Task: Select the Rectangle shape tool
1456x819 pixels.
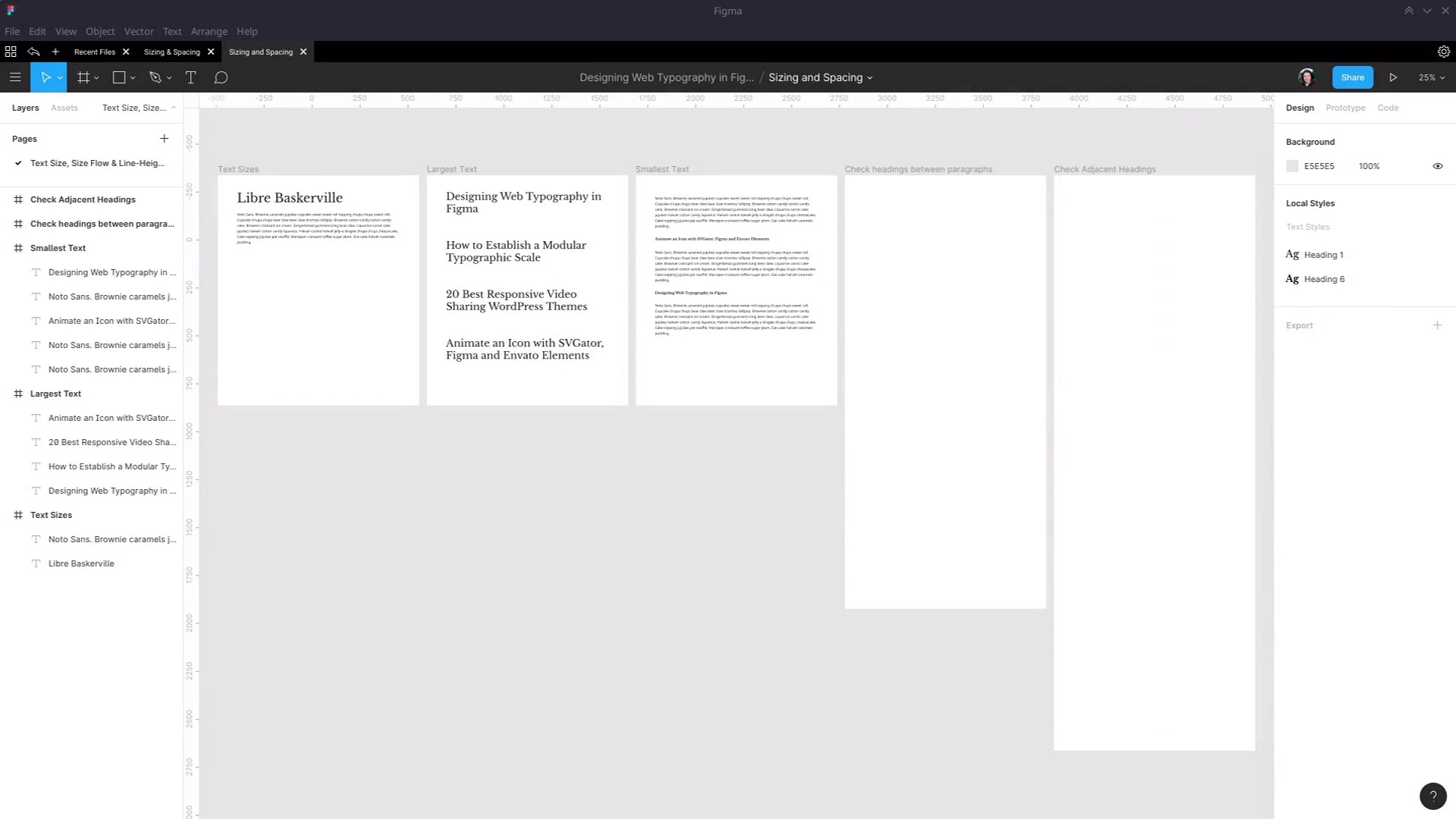Action: 119,77
